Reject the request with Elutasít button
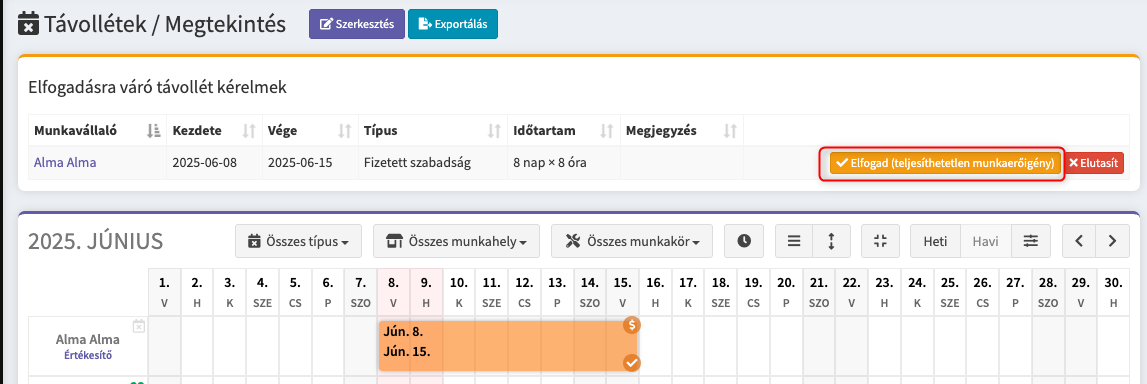1147x384 pixels. coord(1094,163)
